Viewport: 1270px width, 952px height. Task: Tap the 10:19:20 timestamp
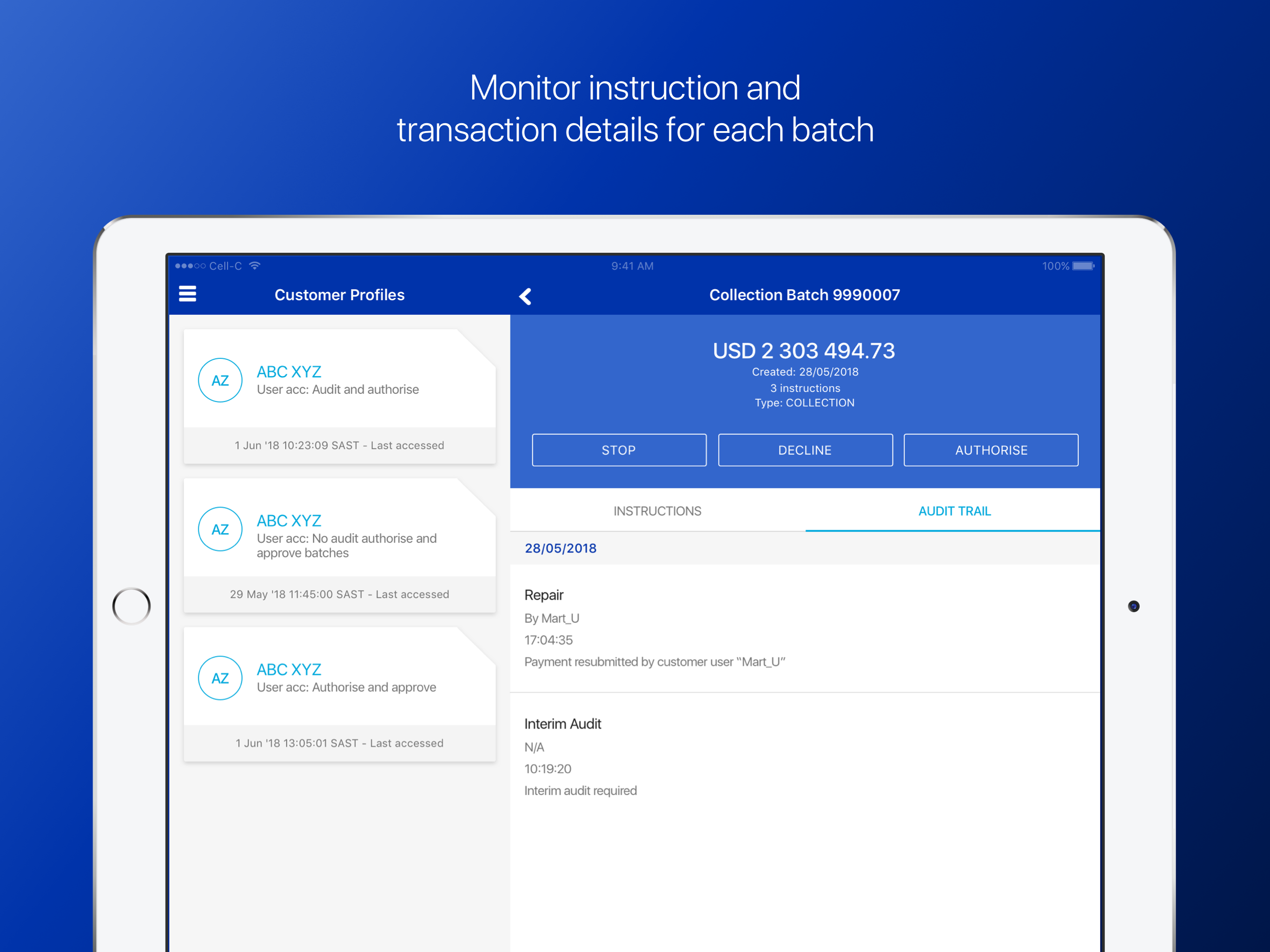(x=548, y=769)
